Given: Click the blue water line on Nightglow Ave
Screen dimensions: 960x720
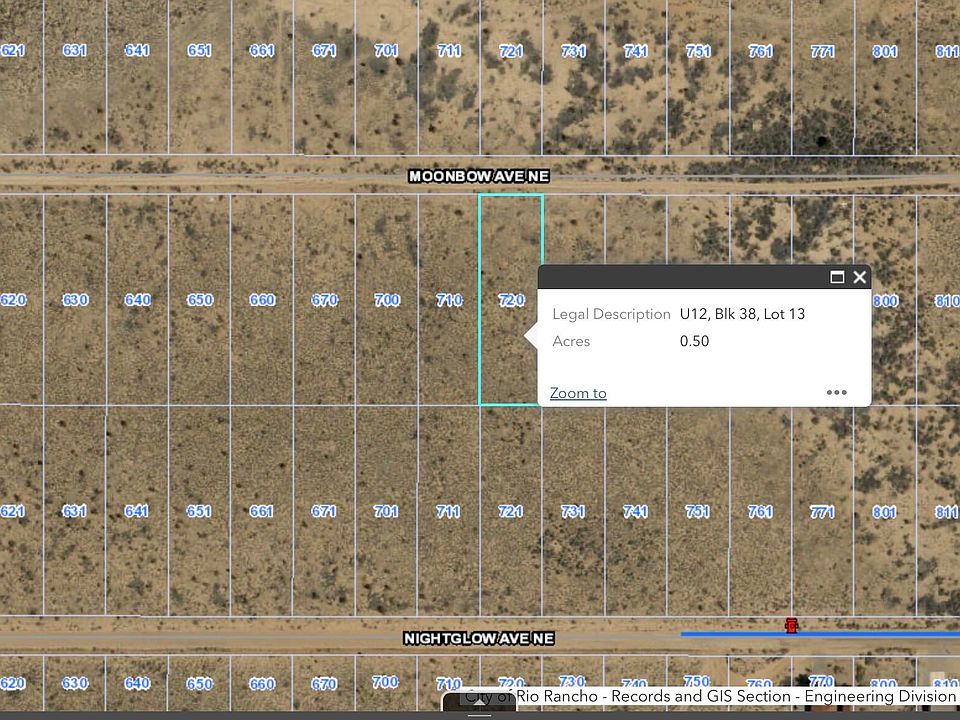Looking at the screenshot, I should [x=820, y=634].
